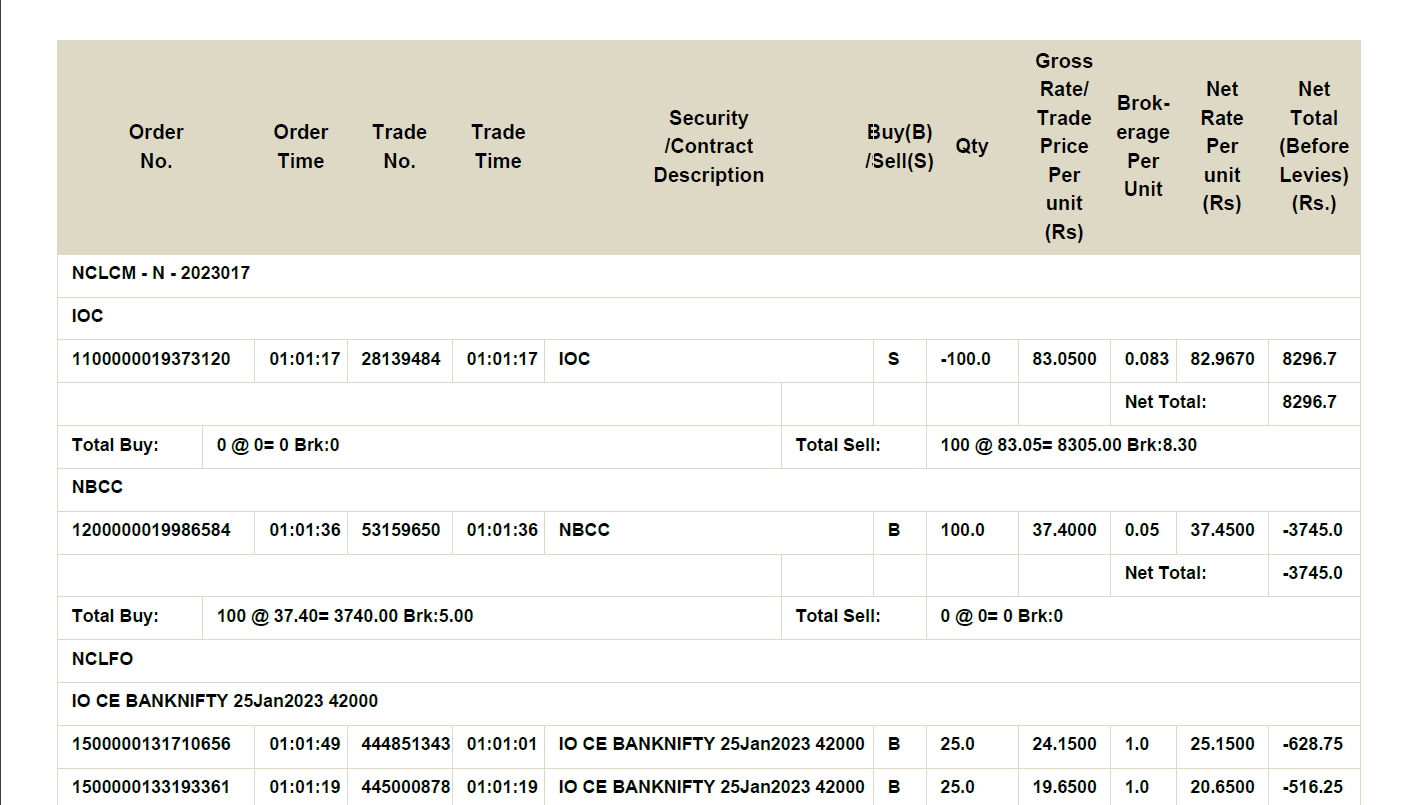Screen dimensions: 1415x805
Task: Click IOC total sell summary 8305.00
Action: click(1069, 445)
